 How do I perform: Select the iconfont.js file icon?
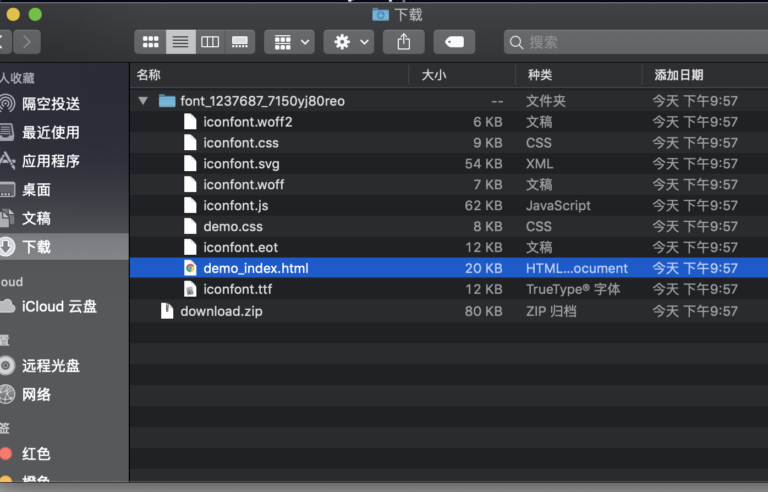pyautogui.click(x=190, y=205)
